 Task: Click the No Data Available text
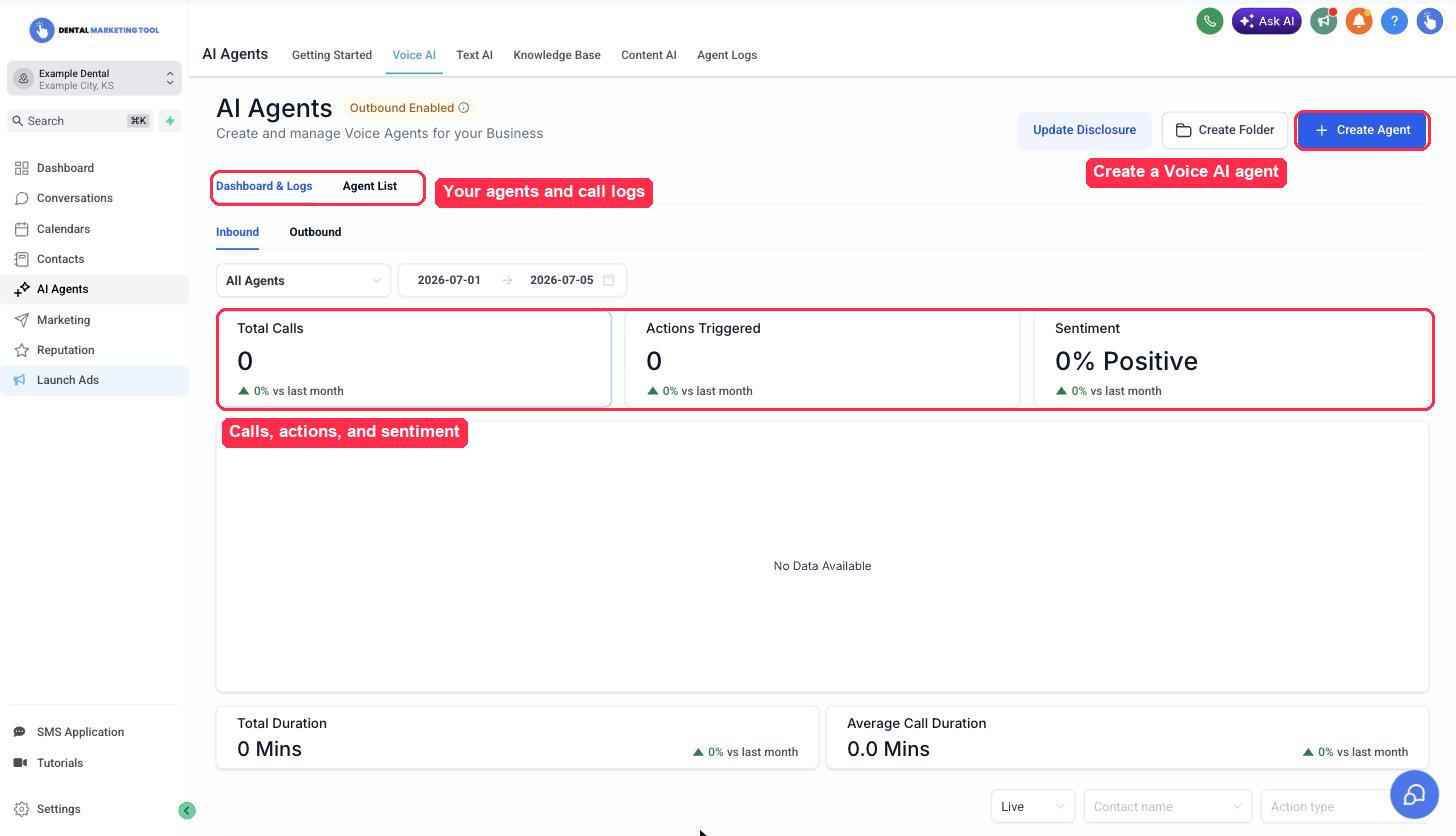[x=822, y=566]
